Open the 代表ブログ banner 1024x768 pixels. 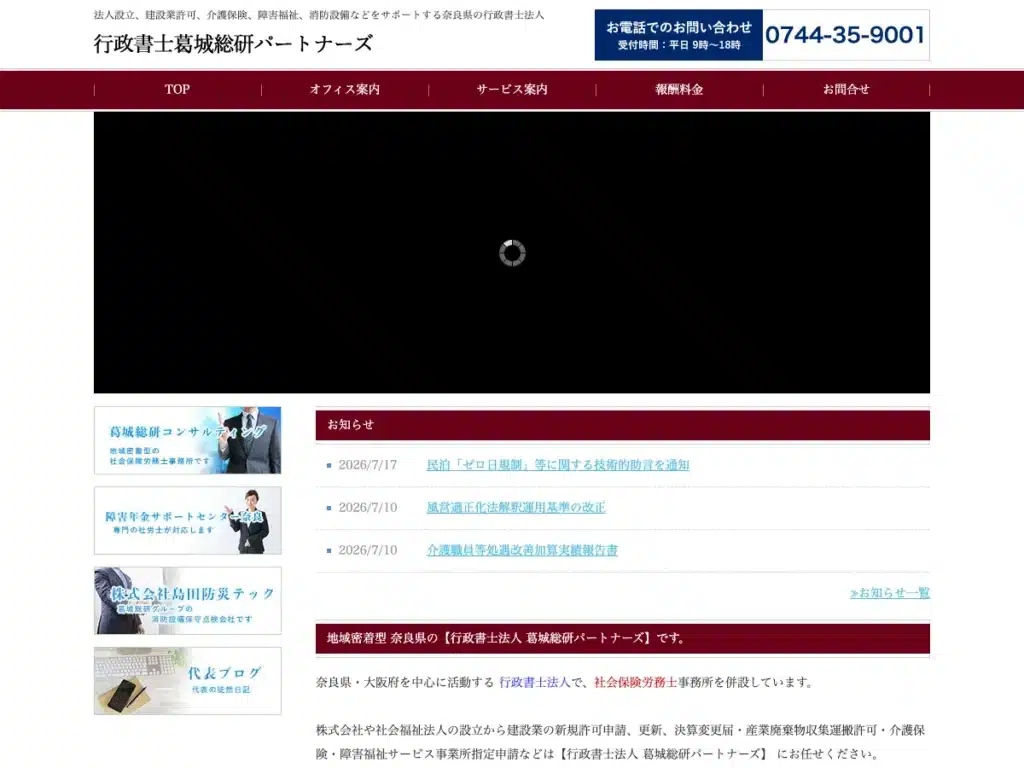coord(187,681)
